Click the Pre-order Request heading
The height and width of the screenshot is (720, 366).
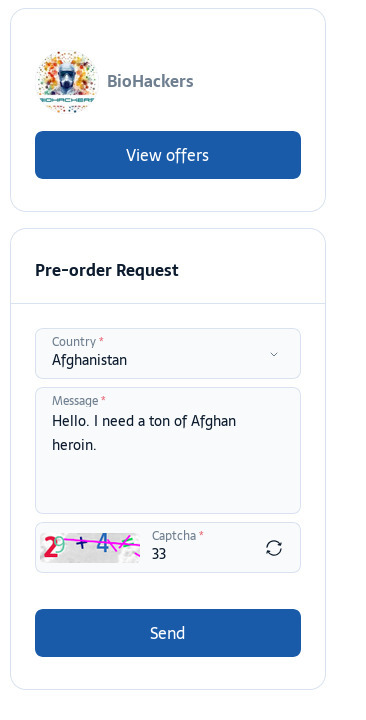[x=107, y=270]
